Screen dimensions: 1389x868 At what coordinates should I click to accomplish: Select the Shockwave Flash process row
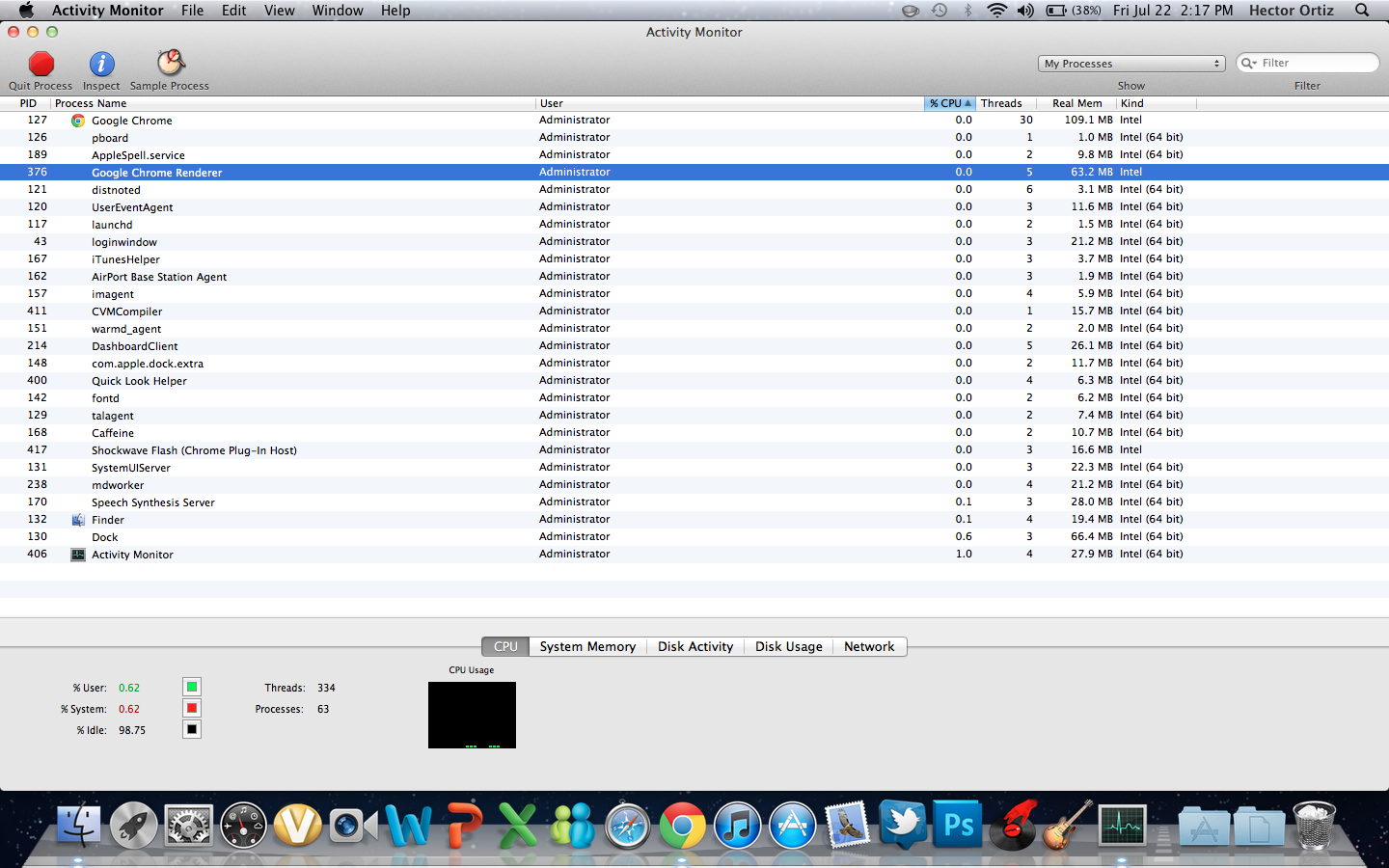[x=694, y=450]
